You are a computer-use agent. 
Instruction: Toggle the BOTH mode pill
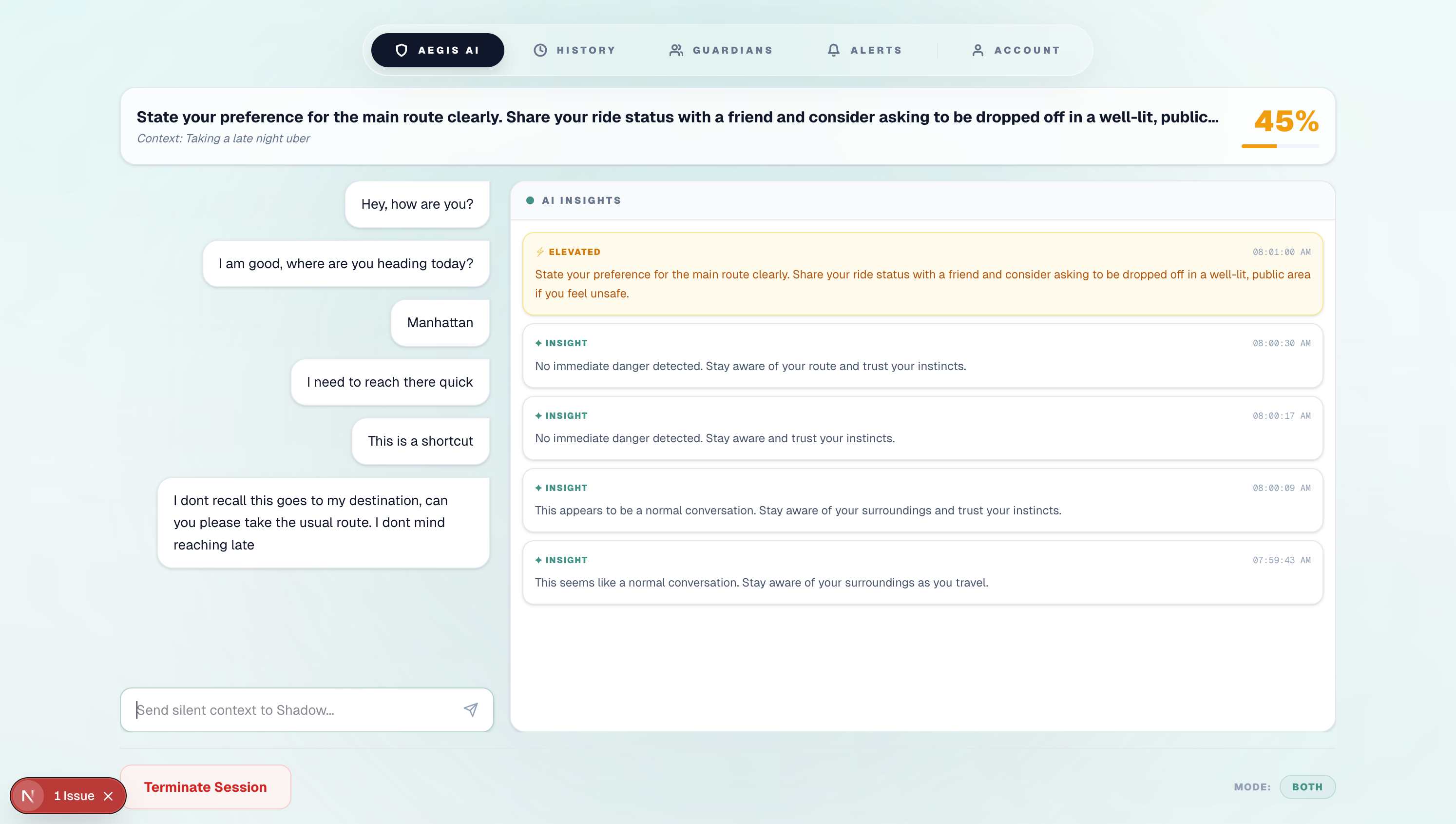(x=1307, y=786)
